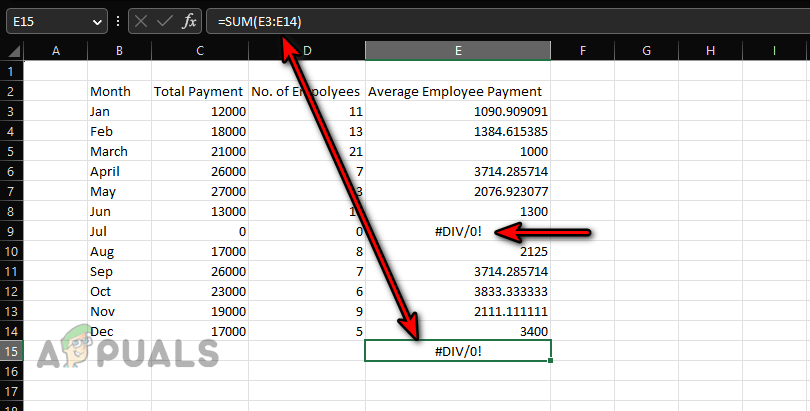Click the cell containing "Jun"
Viewport: 810px width, 411px height.
tap(119, 211)
